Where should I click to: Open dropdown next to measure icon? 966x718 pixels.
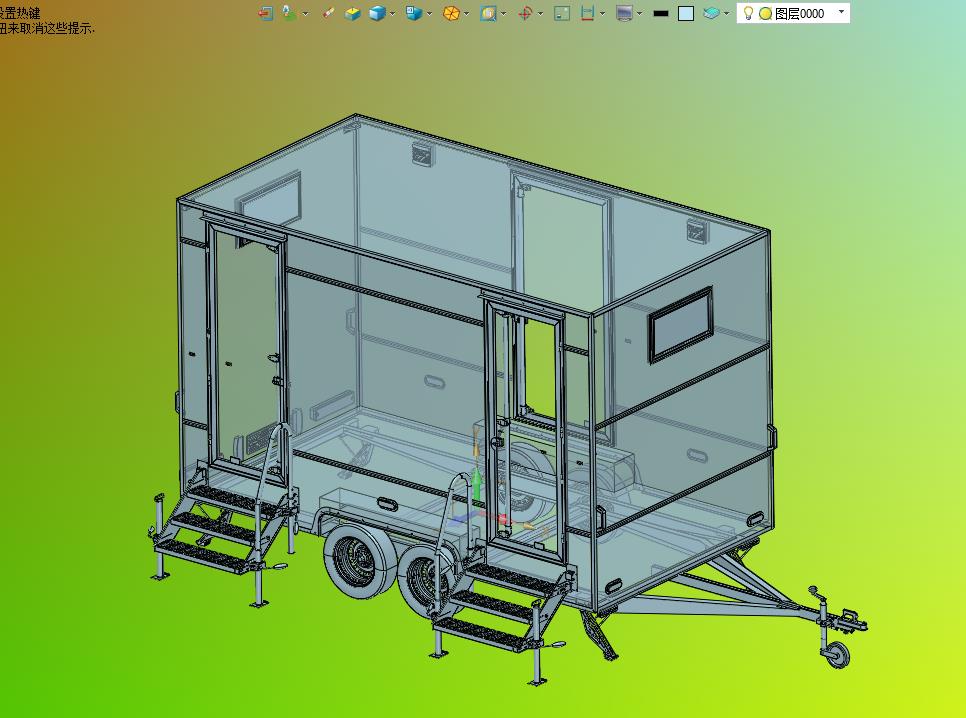602,14
